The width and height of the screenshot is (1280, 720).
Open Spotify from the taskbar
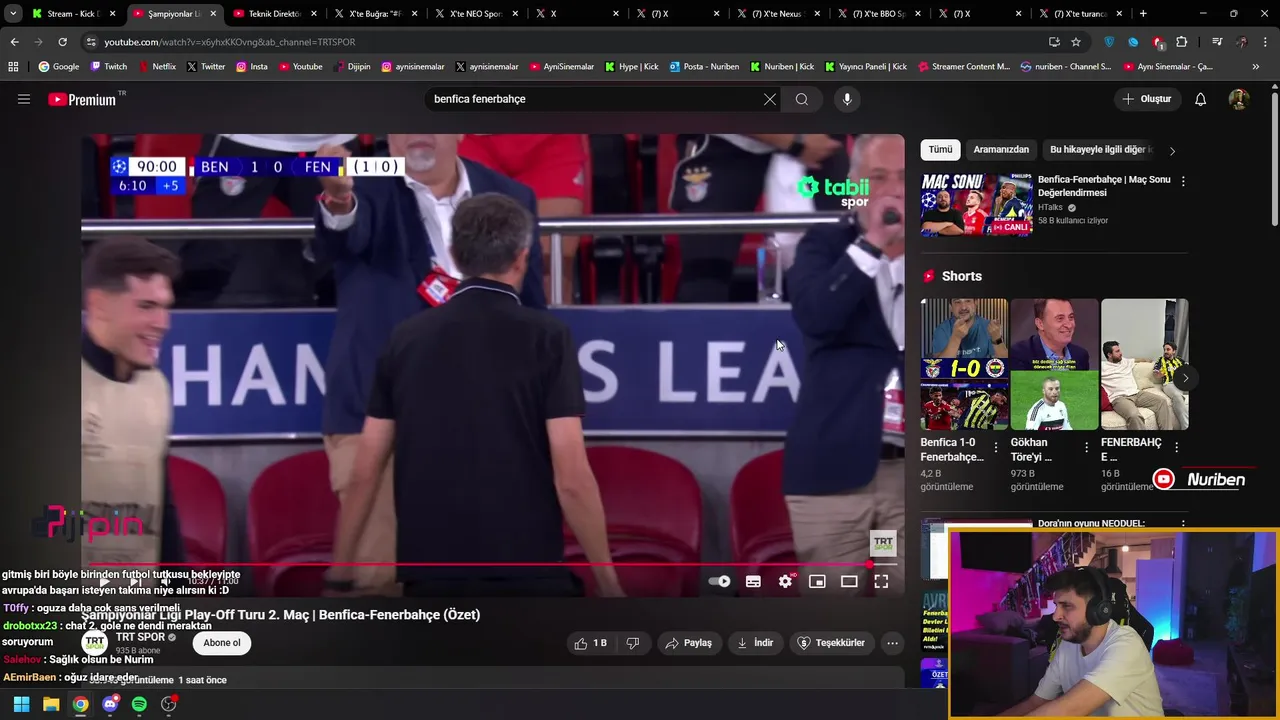tap(139, 704)
